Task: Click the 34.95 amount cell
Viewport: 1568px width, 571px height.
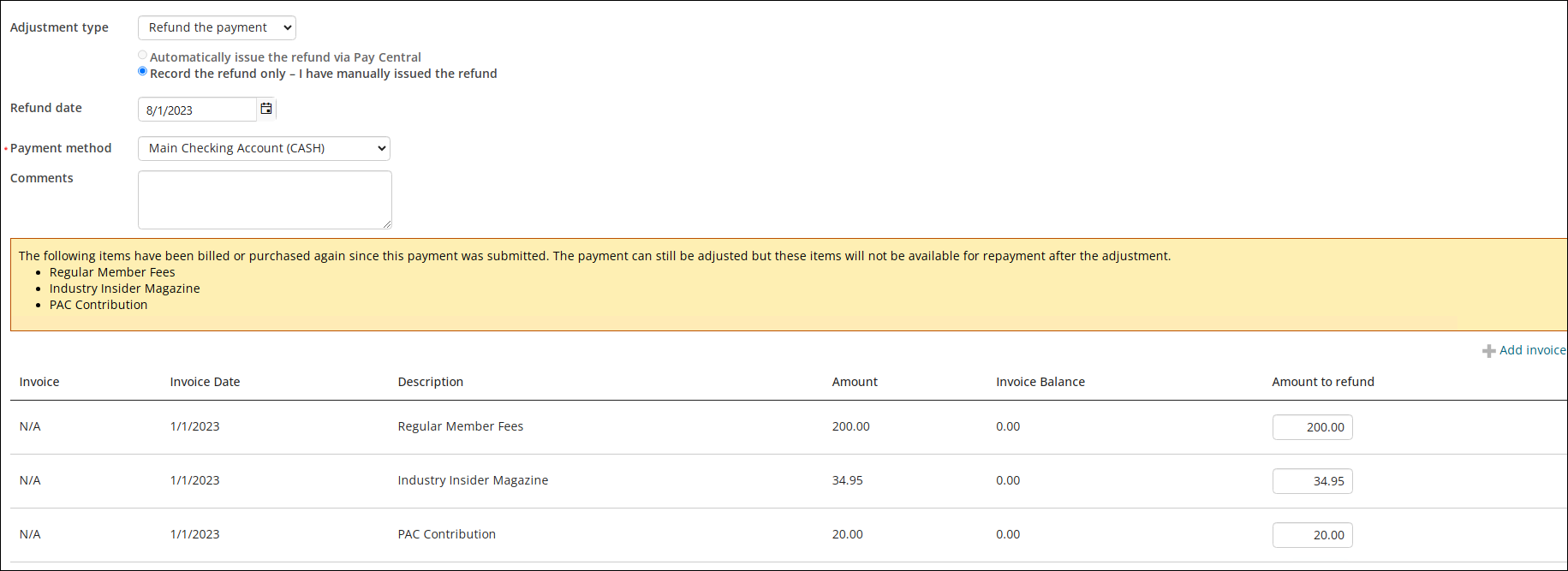Action: 847,480
